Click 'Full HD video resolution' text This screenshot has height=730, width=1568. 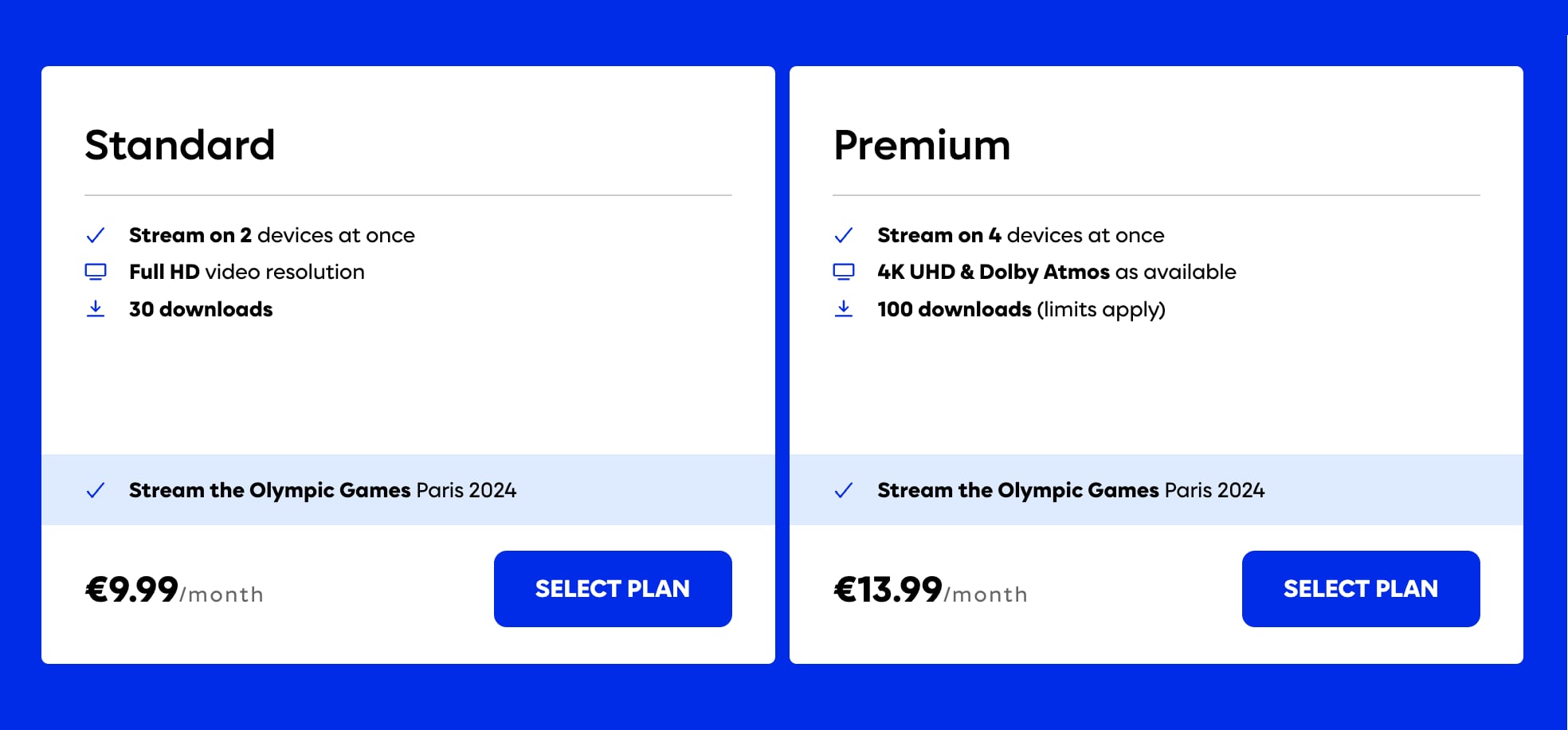pos(247,272)
